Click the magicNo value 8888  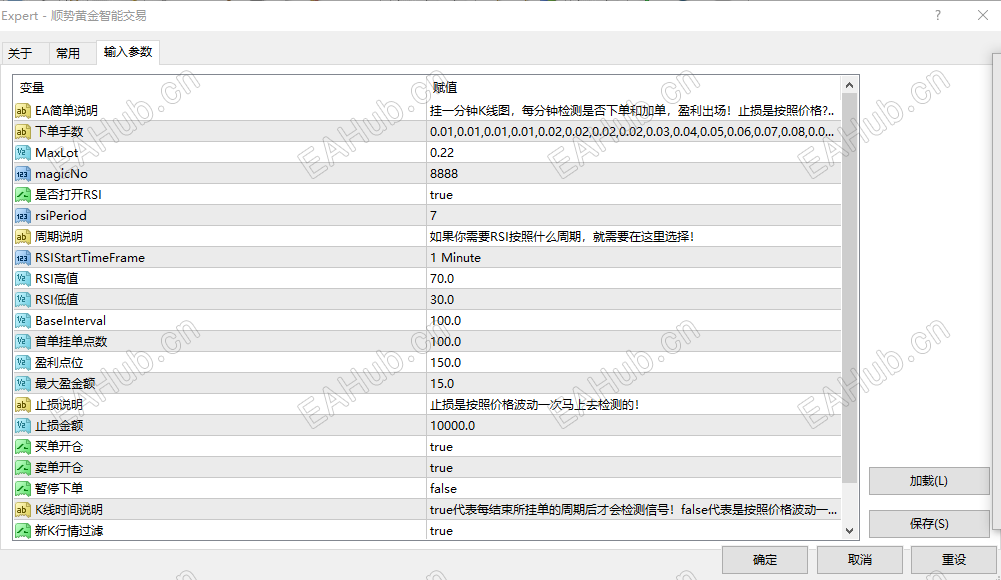click(x=444, y=174)
